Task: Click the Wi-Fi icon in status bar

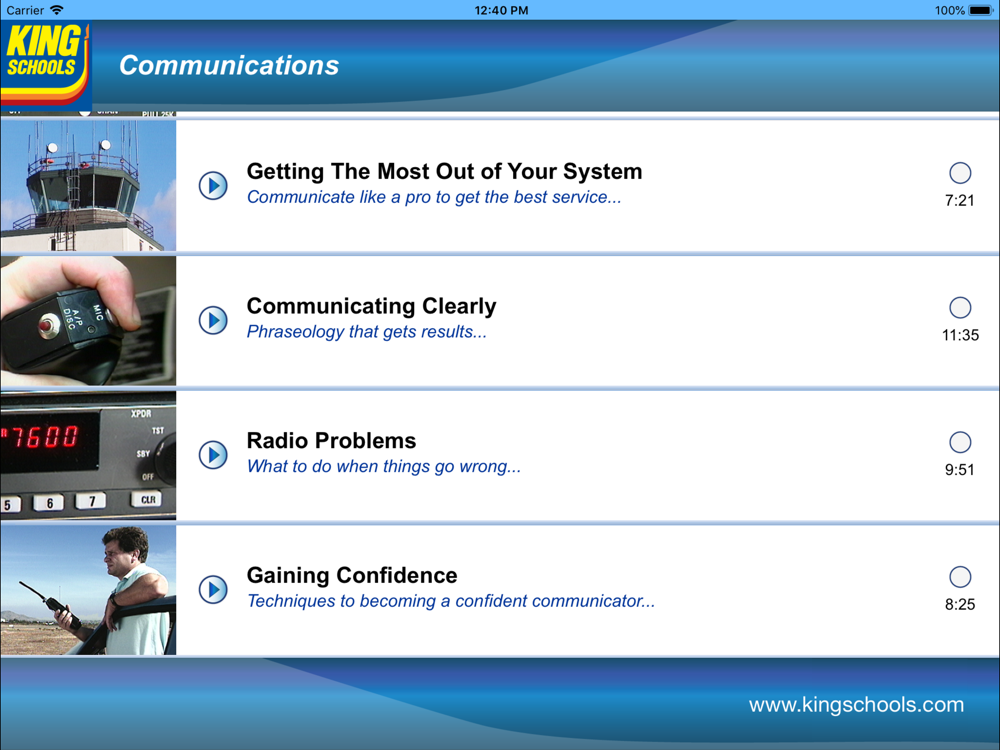Action: pos(56,10)
